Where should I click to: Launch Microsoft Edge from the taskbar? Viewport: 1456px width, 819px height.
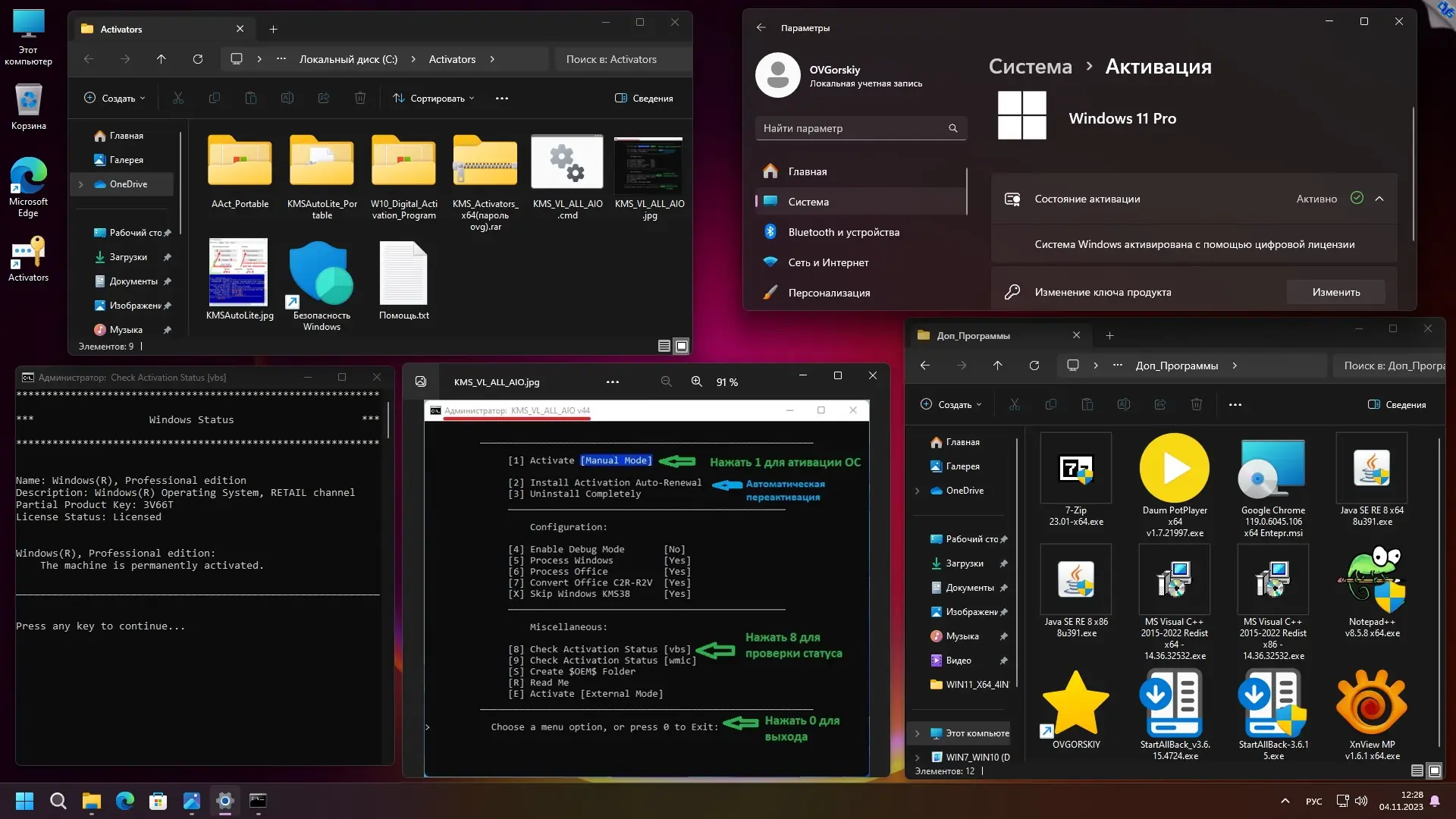tap(124, 802)
